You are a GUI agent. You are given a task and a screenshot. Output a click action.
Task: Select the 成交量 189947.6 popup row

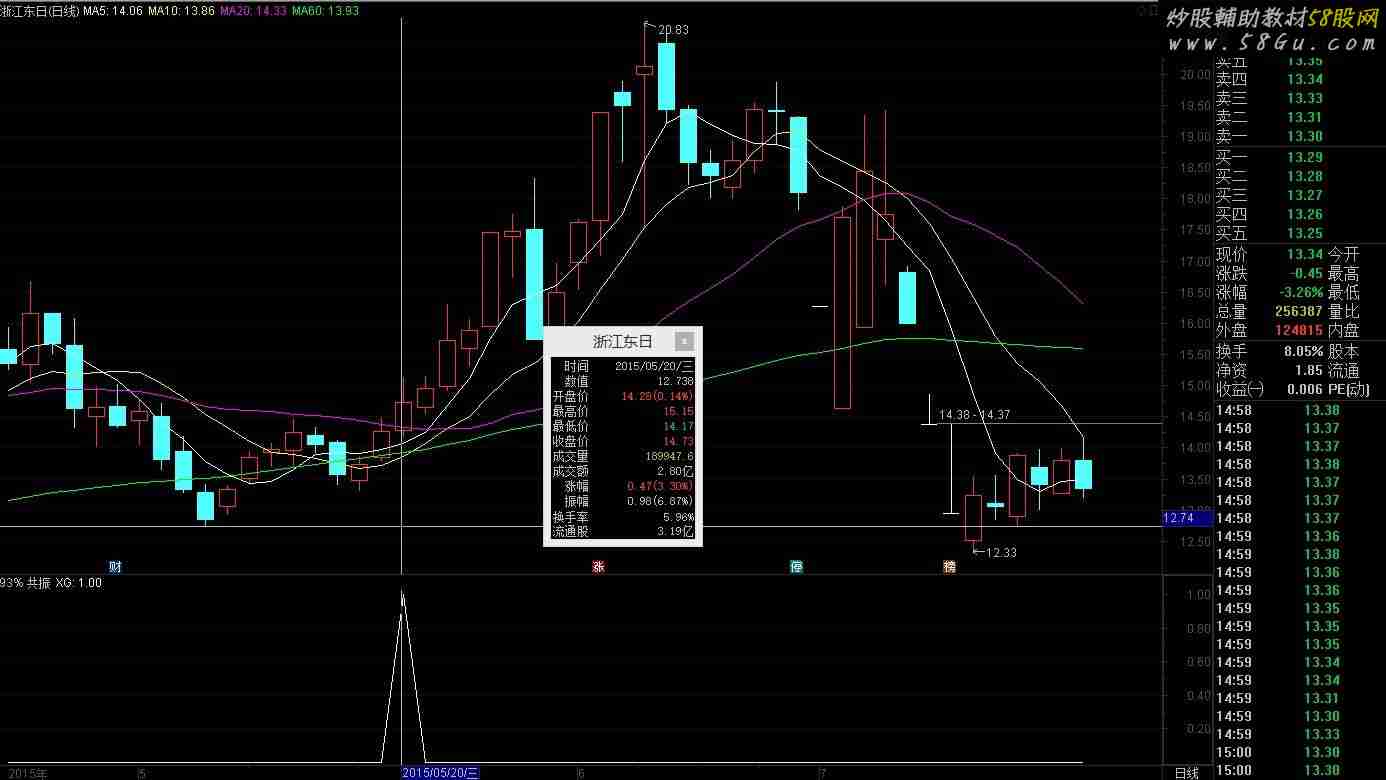[622, 456]
